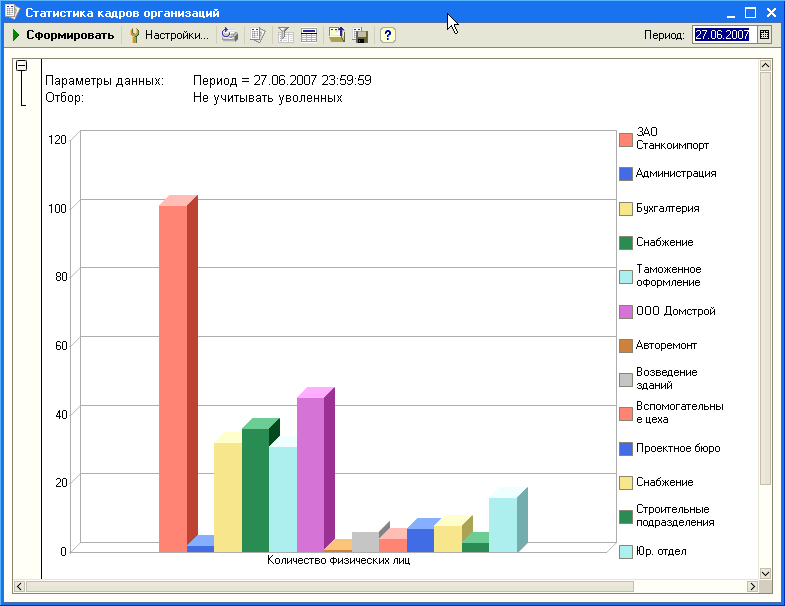Click the load settings folder icon
785x606 pixels.
(337, 35)
